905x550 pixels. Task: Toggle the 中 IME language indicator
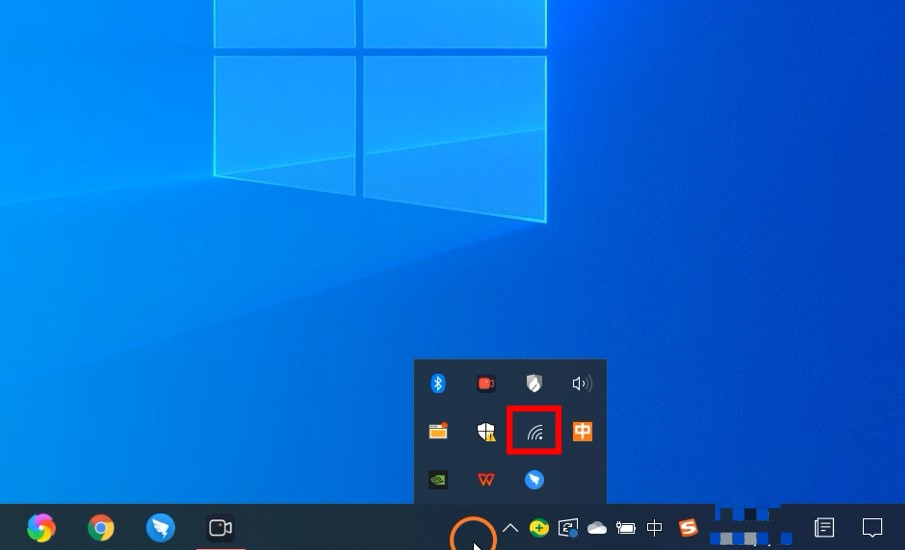tap(655, 527)
